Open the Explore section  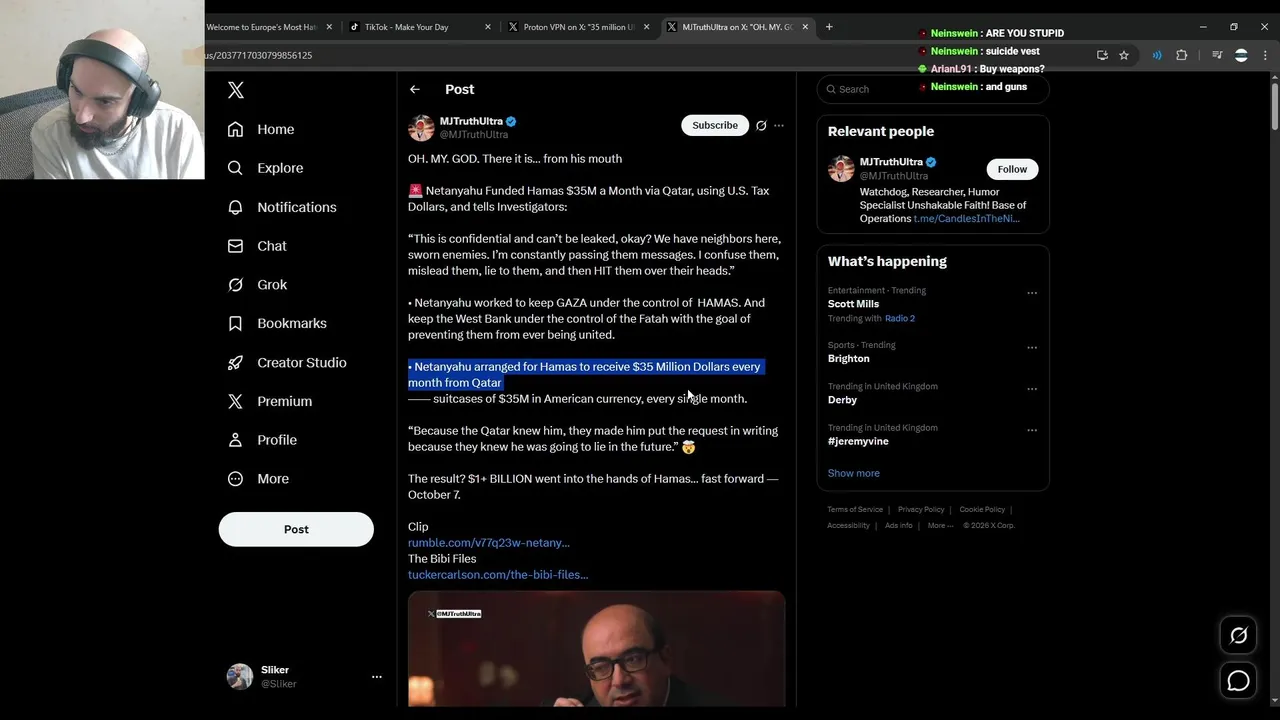264,168
